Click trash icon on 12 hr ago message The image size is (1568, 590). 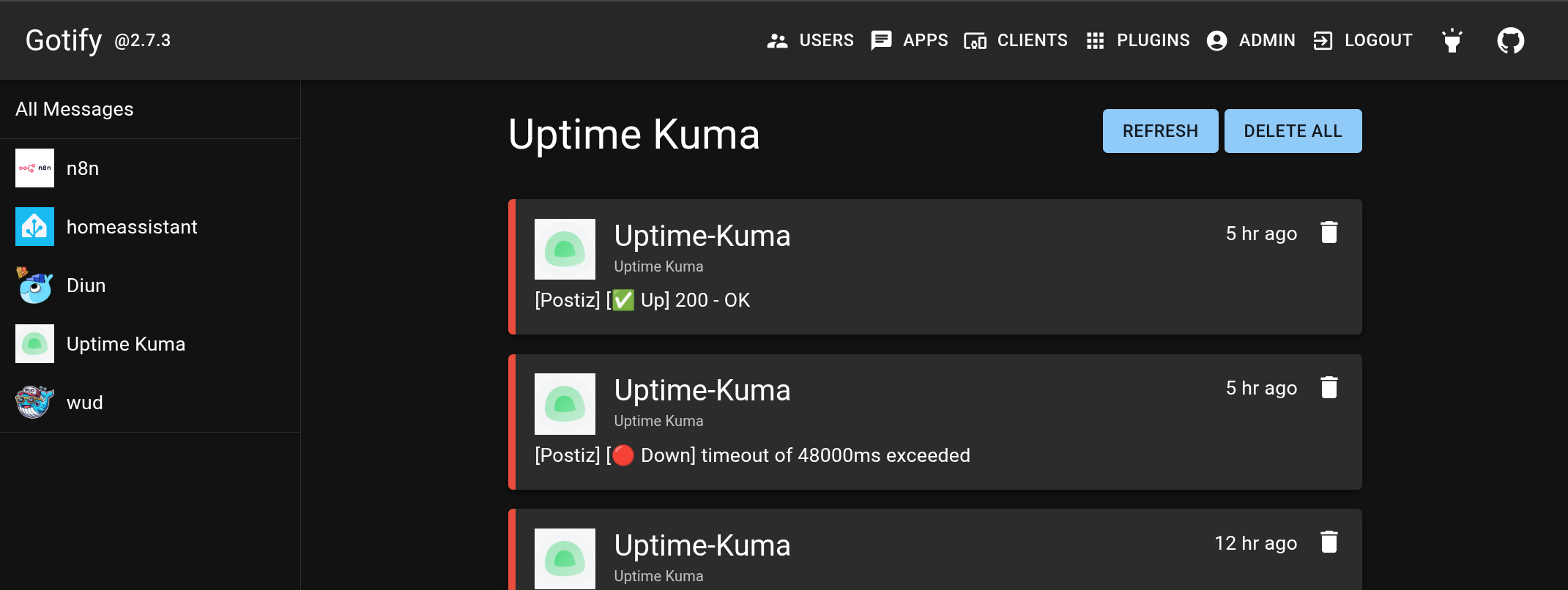[x=1329, y=542]
